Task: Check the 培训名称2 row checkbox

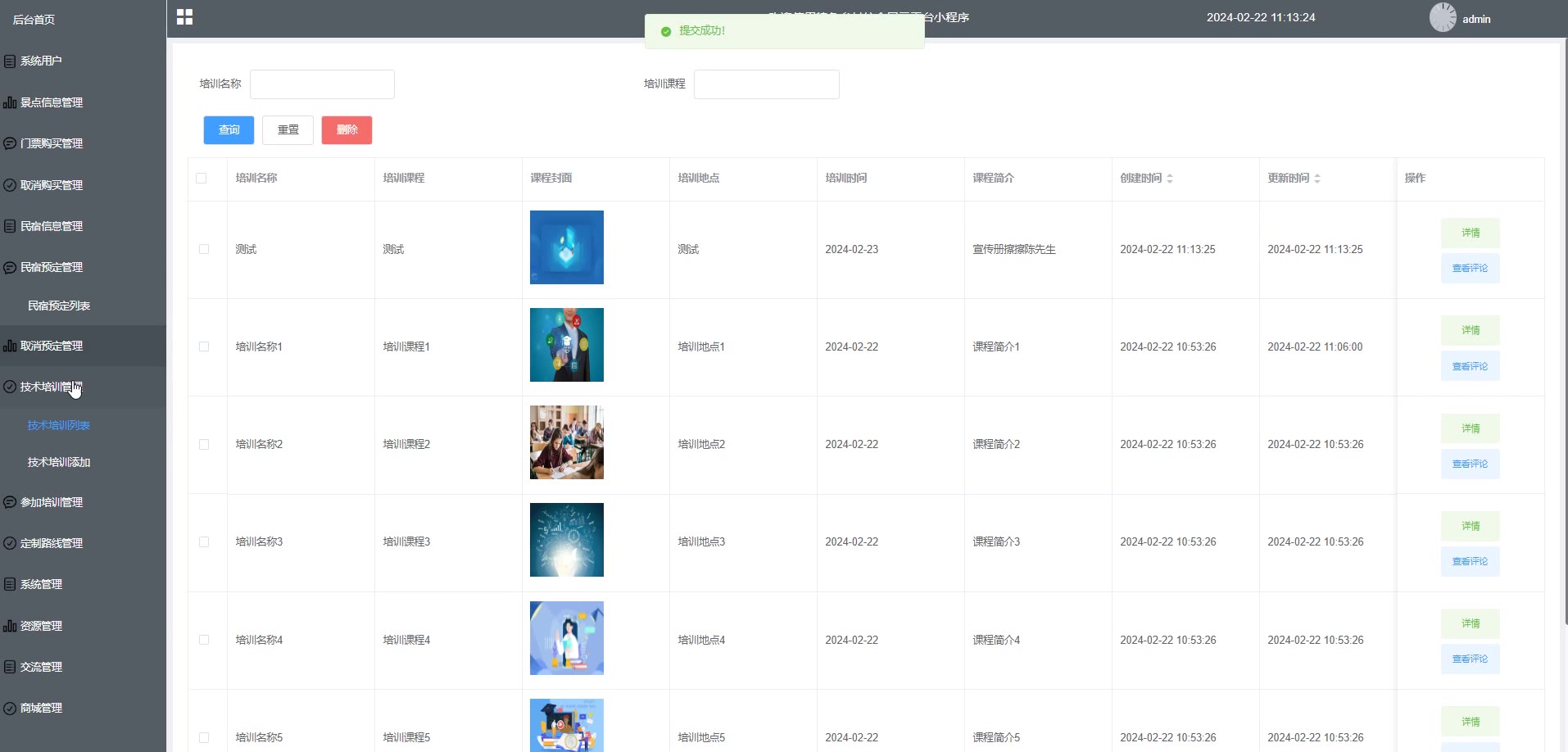Action: 204,444
